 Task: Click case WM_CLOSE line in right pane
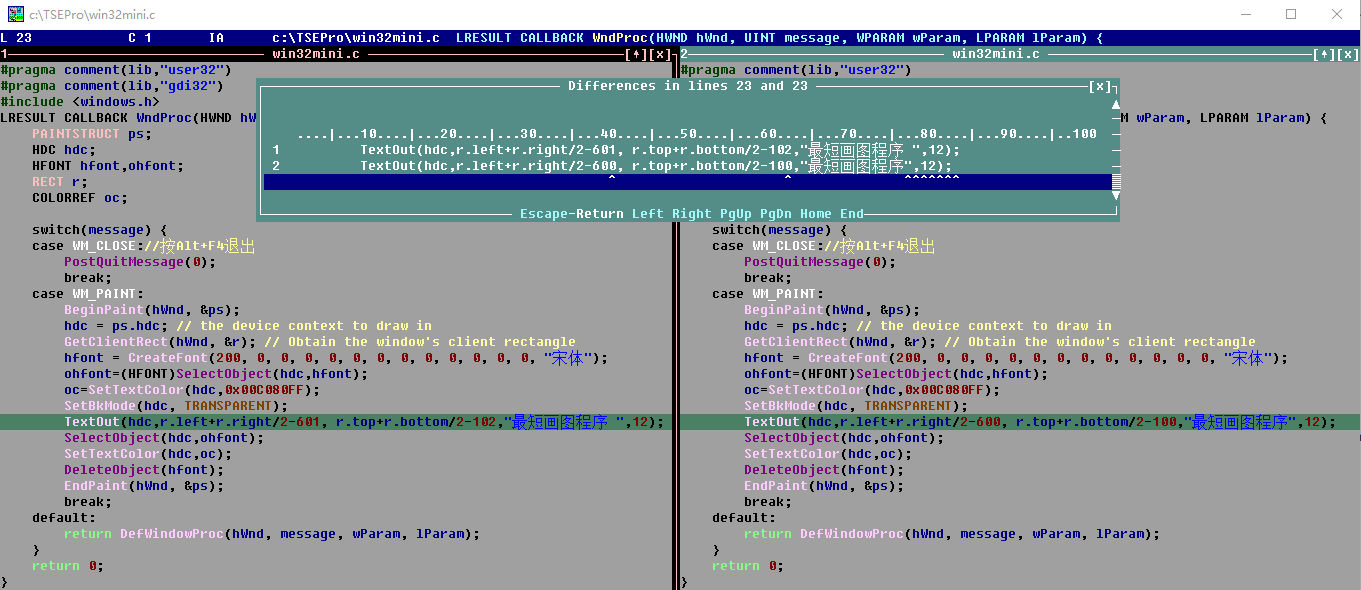pyautogui.click(x=824, y=246)
